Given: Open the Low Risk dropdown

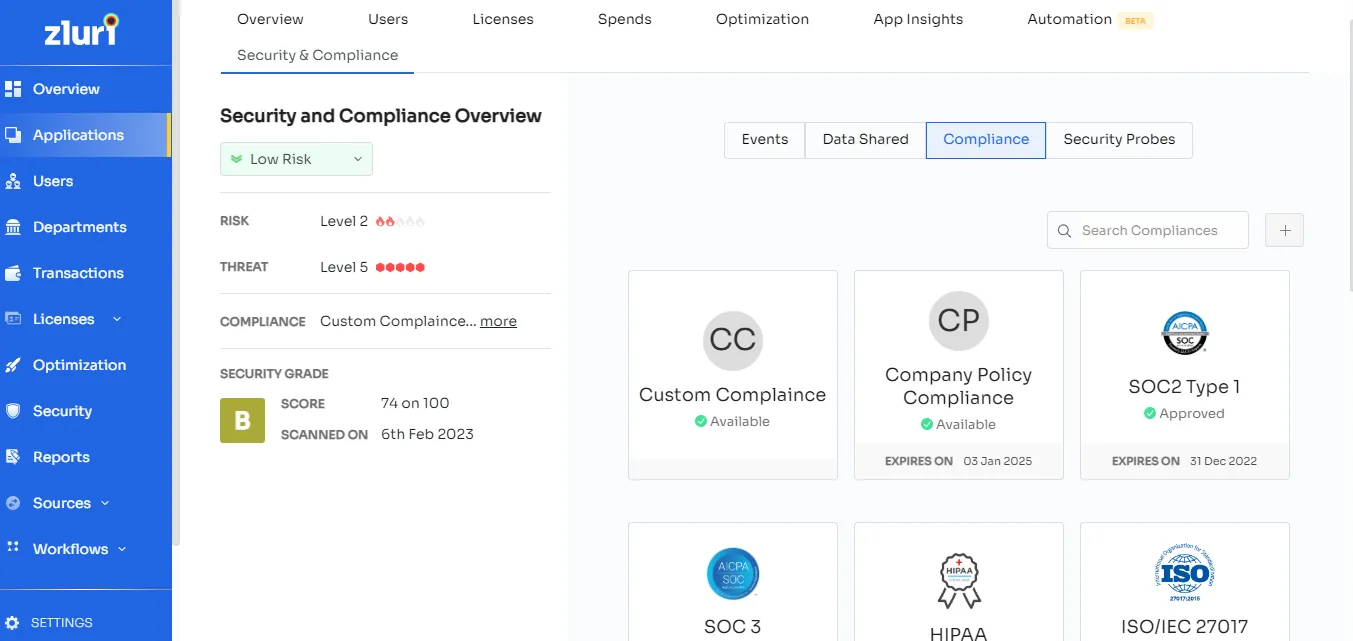Looking at the screenshot, I should tap(296, 159).
